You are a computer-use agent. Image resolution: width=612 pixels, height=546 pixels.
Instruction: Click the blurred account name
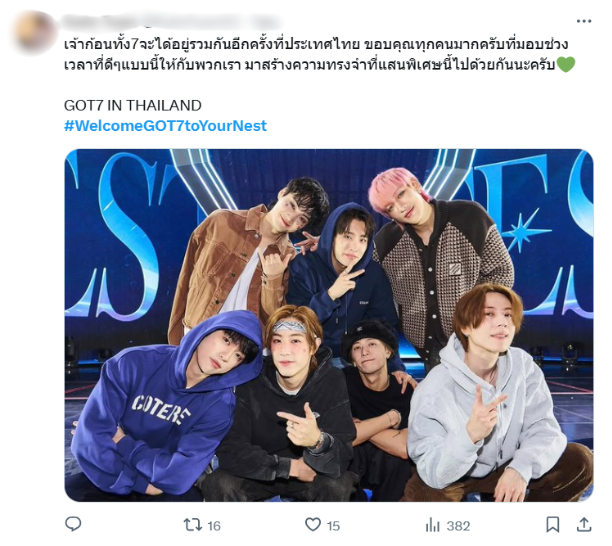[172, 22]
